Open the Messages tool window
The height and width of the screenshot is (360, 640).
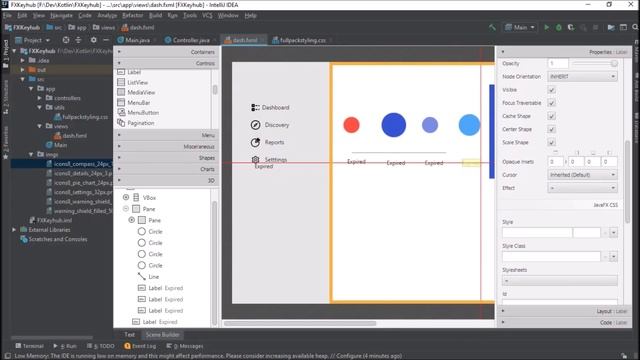click(x=185, y=346)
